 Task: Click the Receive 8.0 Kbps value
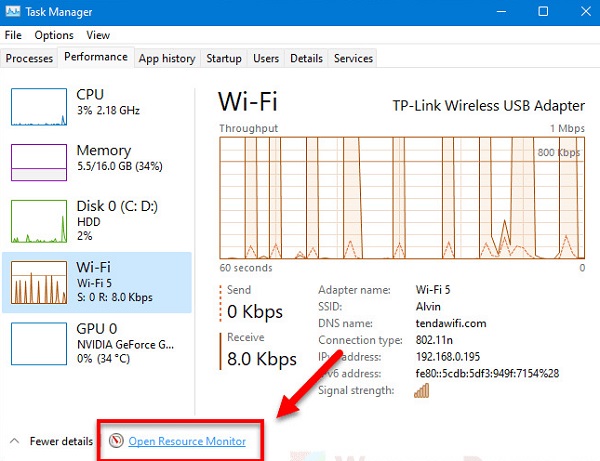262,359
